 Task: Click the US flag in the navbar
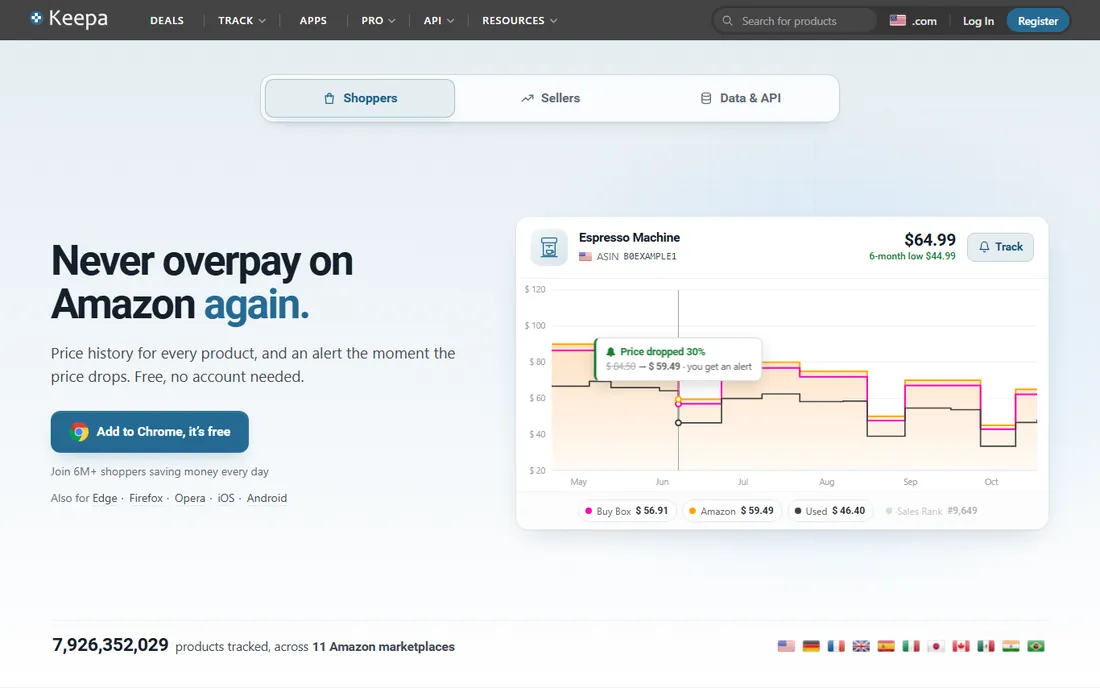click(x=897, y=20)
